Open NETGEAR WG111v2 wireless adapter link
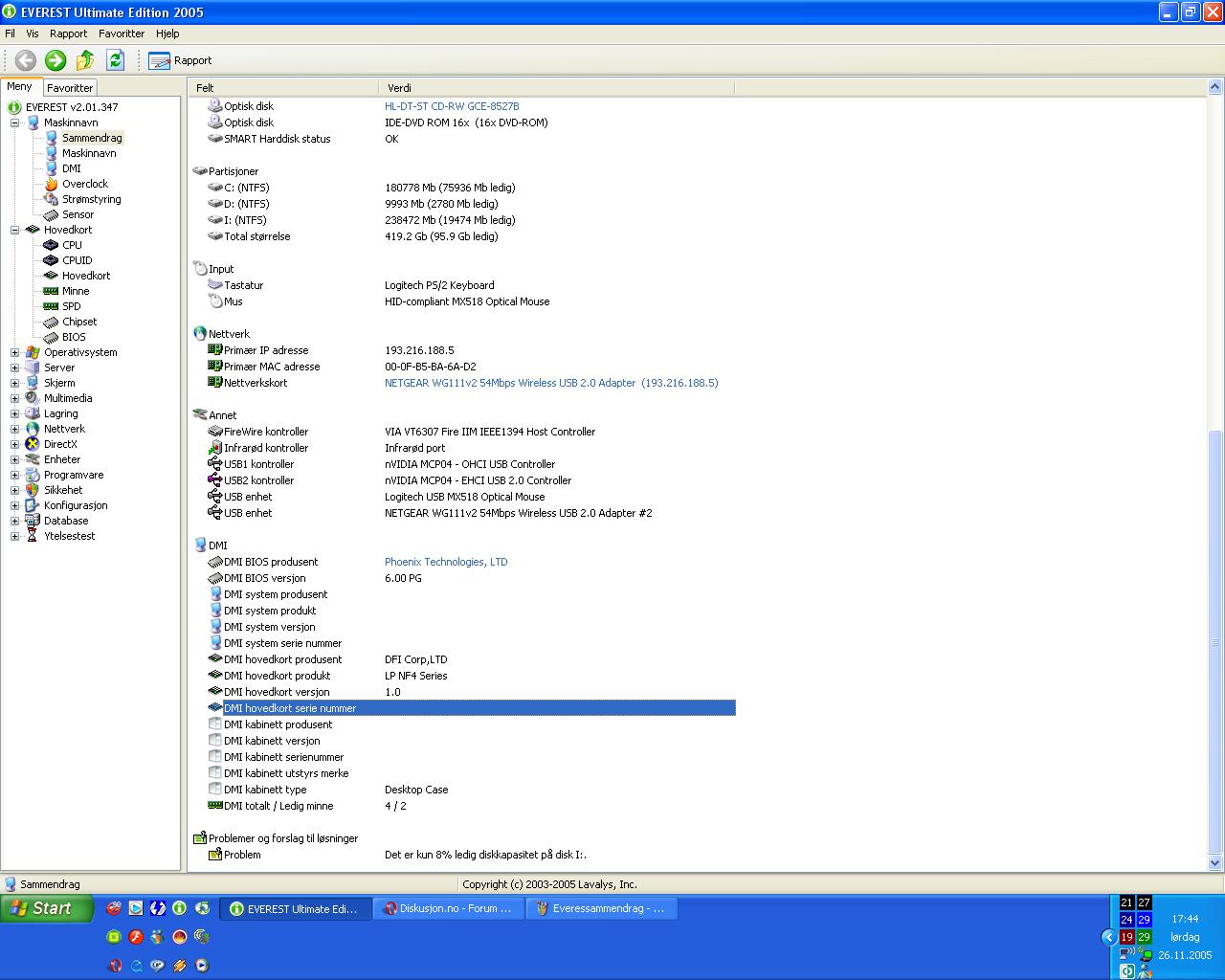Viewport: 1225px width, 980px height. coord(551,383)
